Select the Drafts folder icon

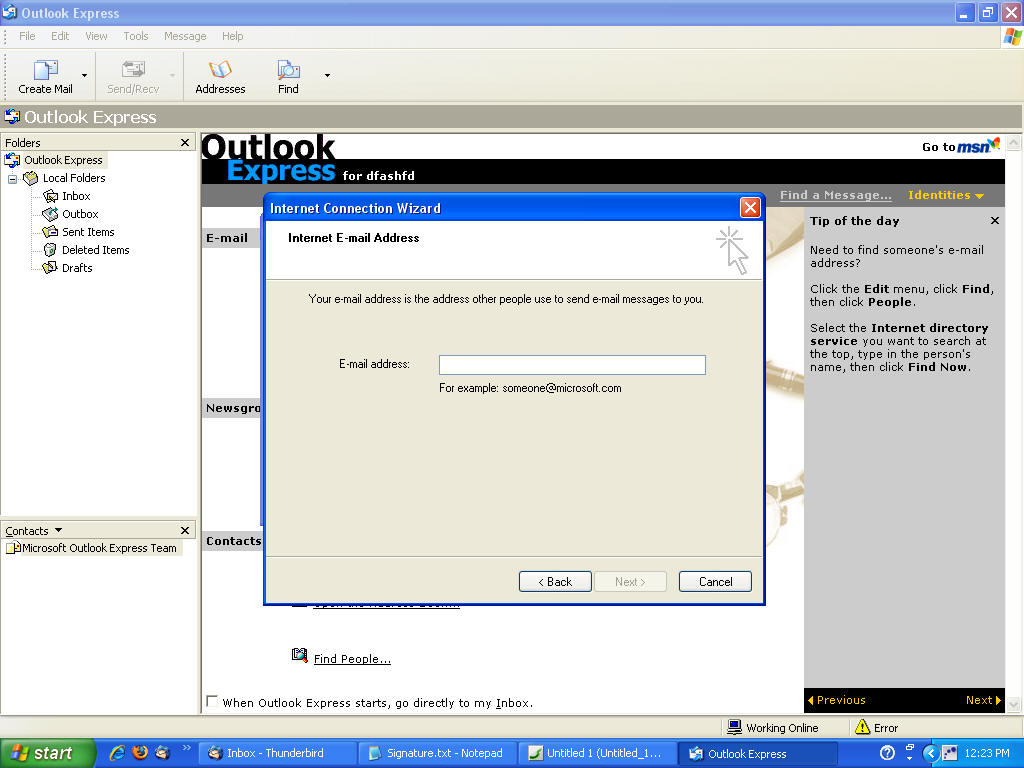click(x=50, y=268)
